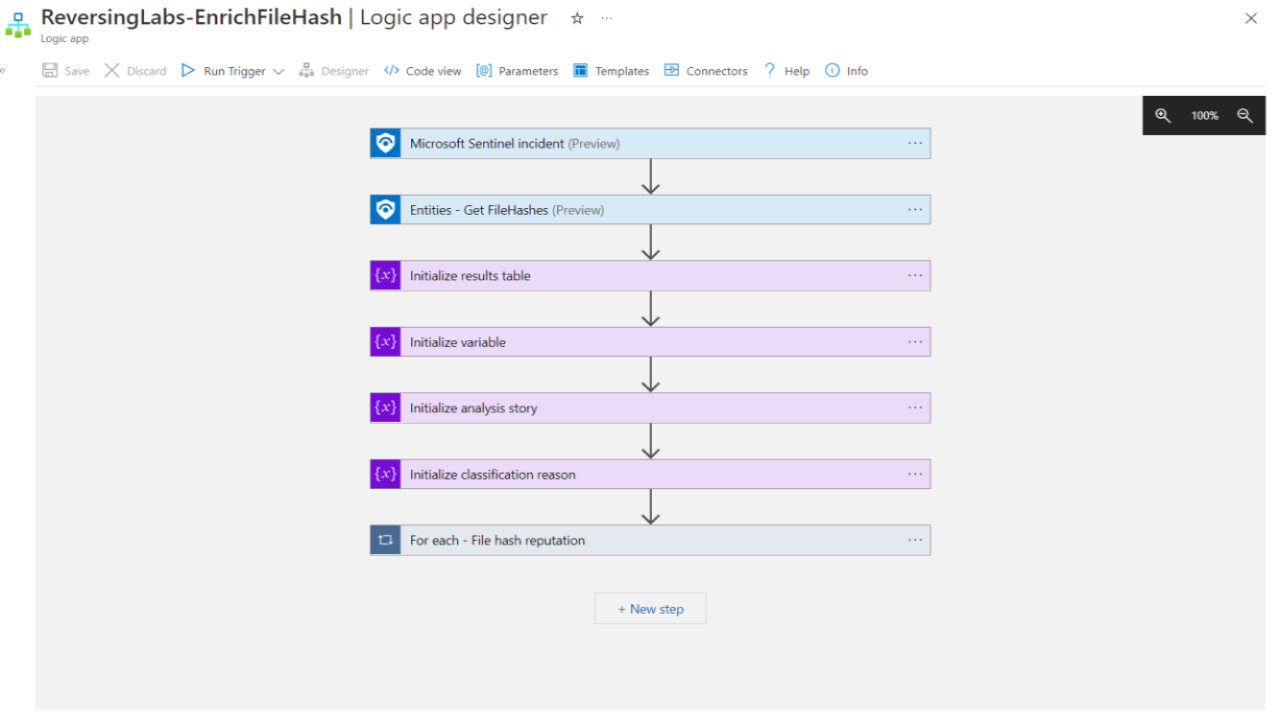Zoom in on the designer canvas
Image resolution: width=1280 pixels, height=720 pixels.
pyautogui.click(x=1162, y=115)
